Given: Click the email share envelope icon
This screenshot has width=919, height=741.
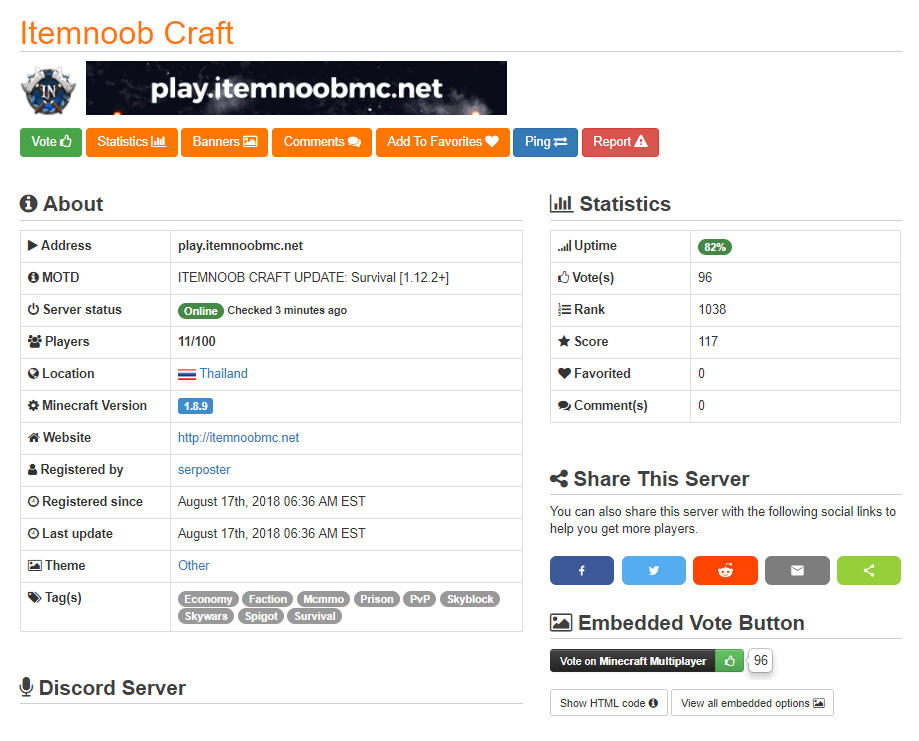Looking at the screenshot, I should 797,570.
